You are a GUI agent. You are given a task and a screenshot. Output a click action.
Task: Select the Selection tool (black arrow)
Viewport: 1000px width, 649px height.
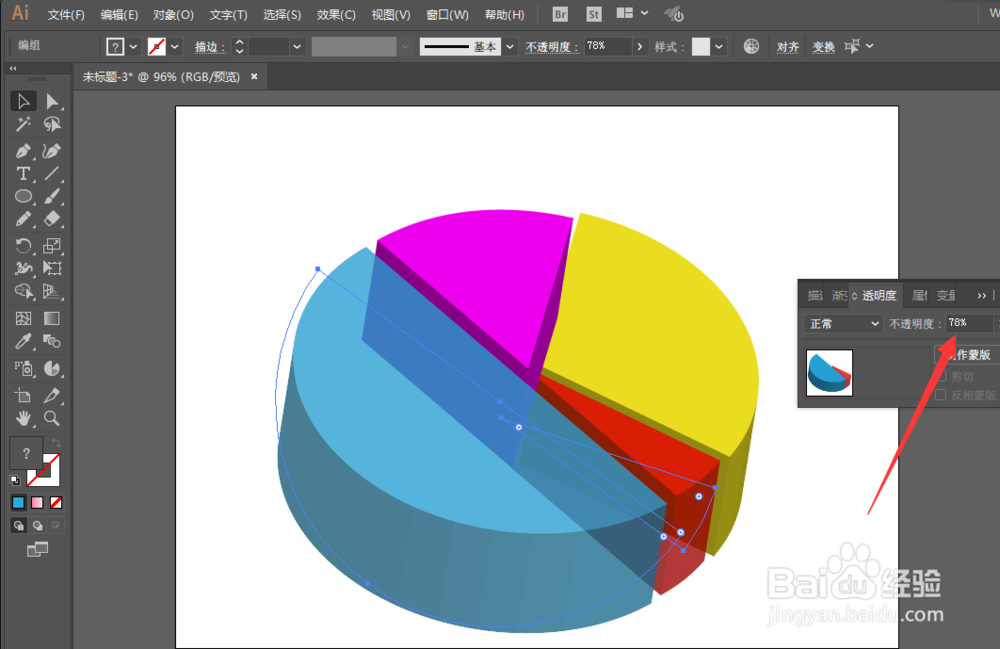(x=24, y=101)
